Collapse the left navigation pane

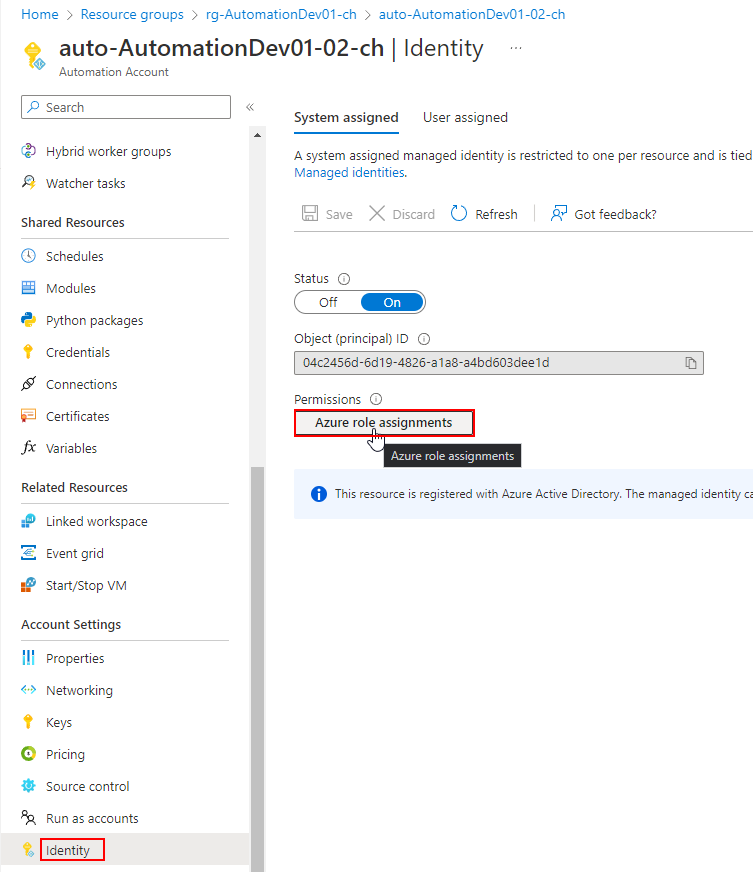pyautogui.click(x=249, y=107)
